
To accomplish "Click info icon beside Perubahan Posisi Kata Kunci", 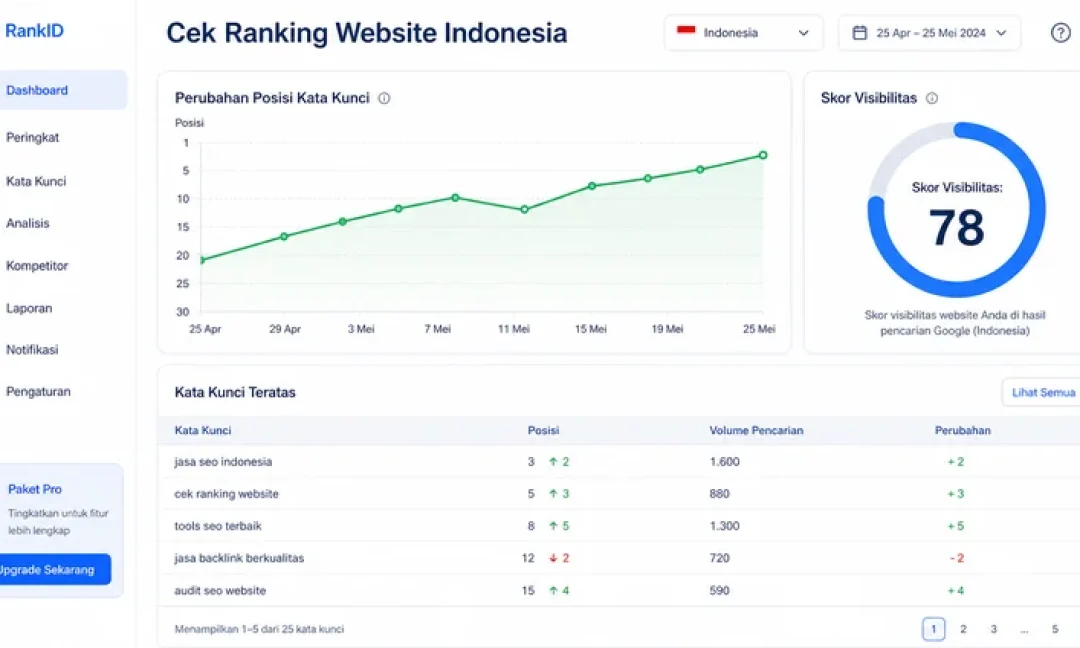I will [384, 98].
